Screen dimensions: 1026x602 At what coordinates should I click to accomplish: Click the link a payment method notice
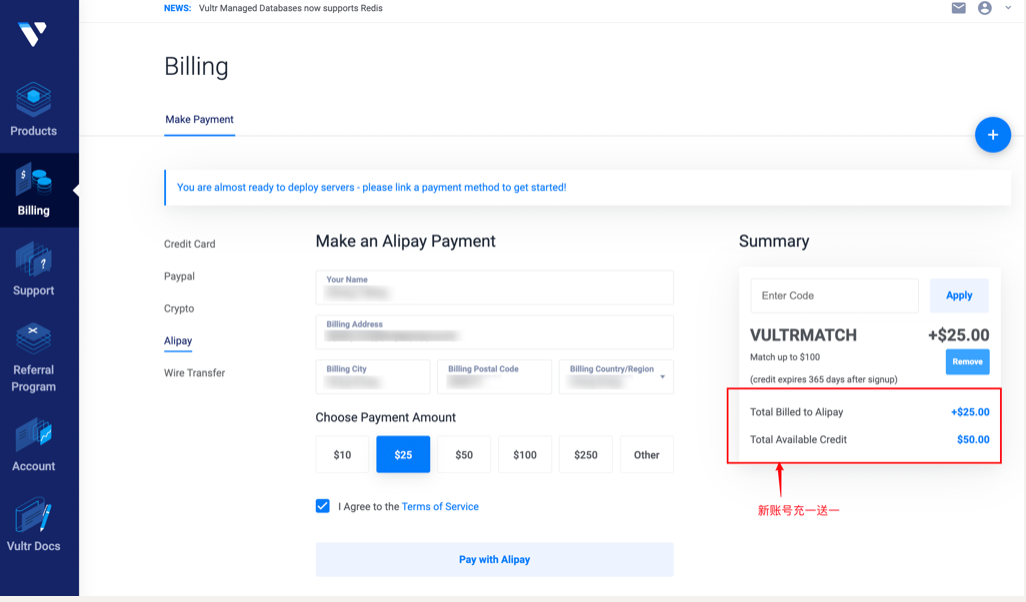coord(372,187)
